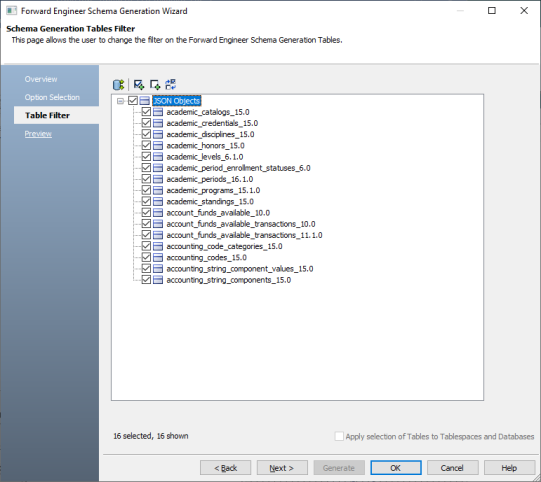Toggle the JSON Objects root checkbox
This screenshot has width=541, height=482.
coord(133,101)
